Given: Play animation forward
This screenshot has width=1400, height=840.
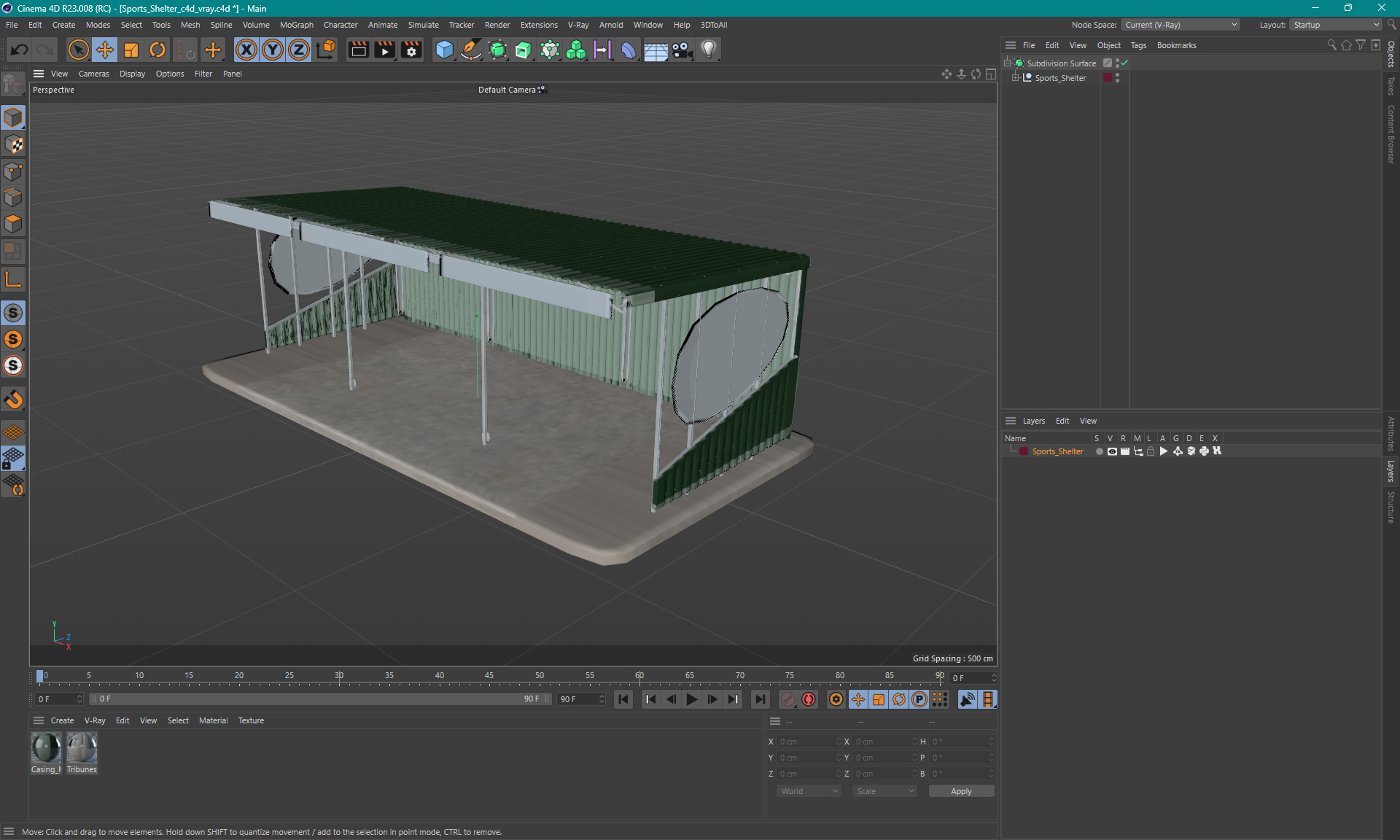Looking at the screenshot, I should point(691,699).
